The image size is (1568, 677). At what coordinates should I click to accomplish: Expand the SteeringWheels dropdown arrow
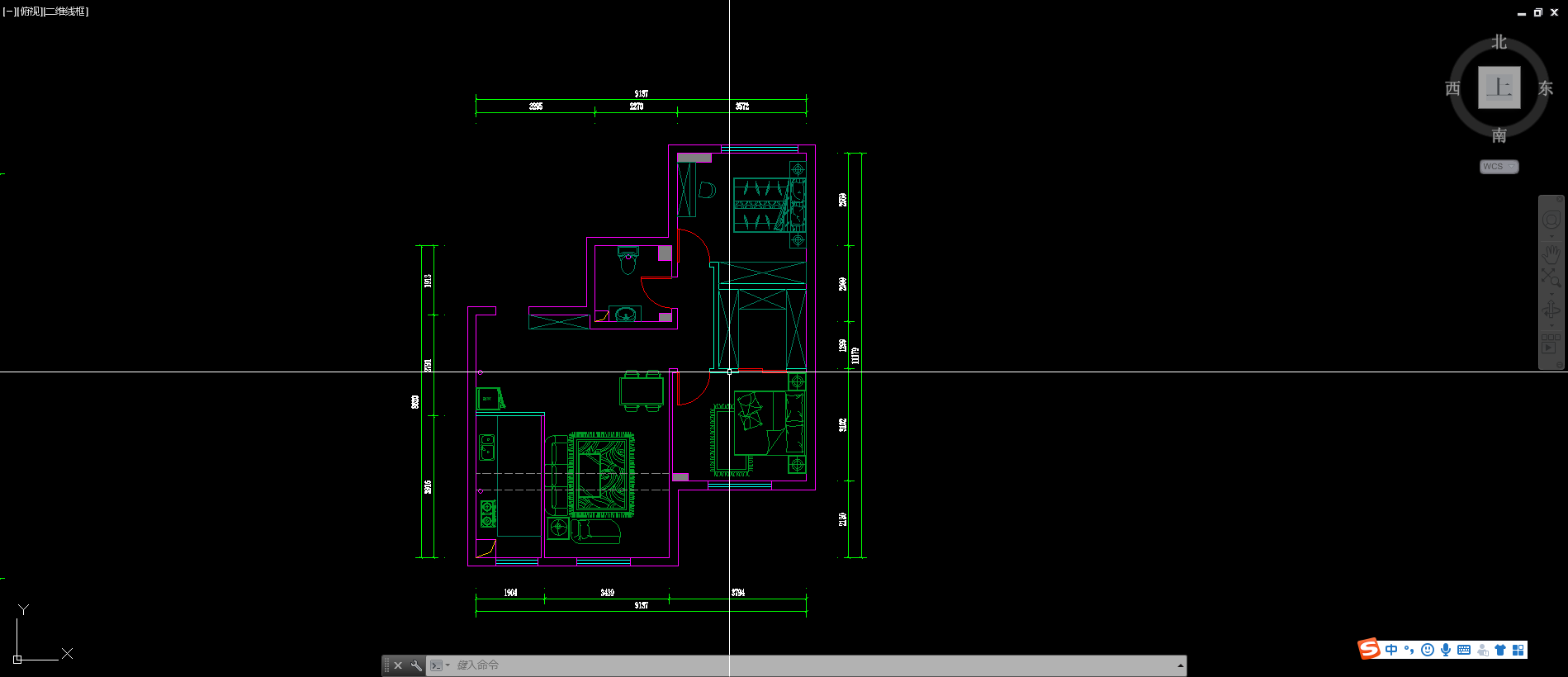[x=1551, y=236]
